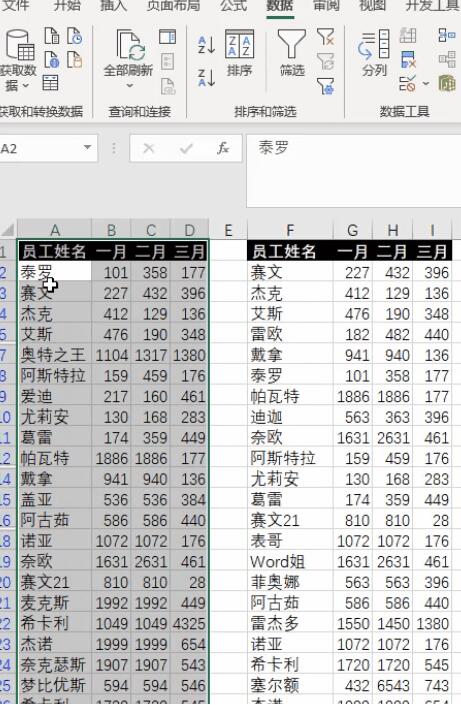Click the Existing Connections icon
The height and width of the screenshot is (705, 461).
[75, 59]
